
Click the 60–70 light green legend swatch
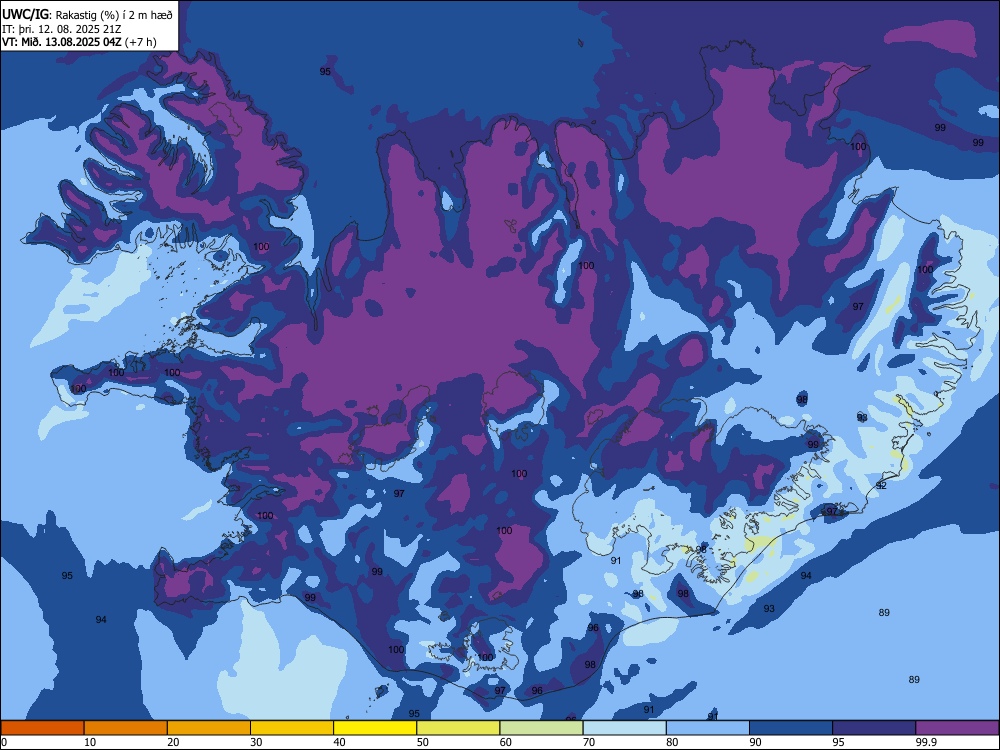point(541,728)
